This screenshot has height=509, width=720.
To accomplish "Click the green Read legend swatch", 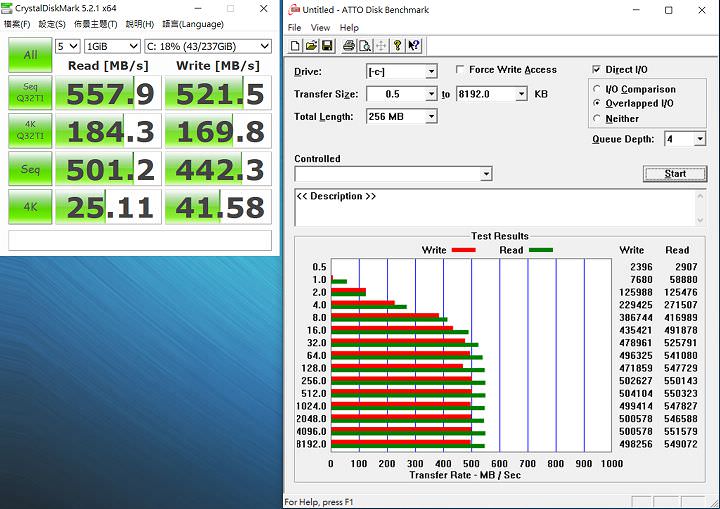I will [540, 250].
